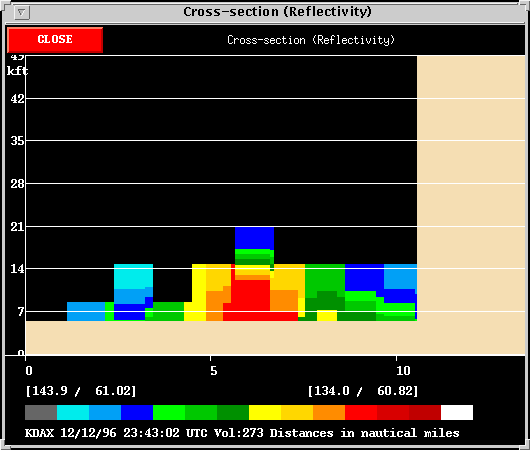Image resolution: width=530 pixels, height=450 pixels.
Task: Choose the orange swatch in the legend bar
Action: pyautogui.click(x=329, y=412)
